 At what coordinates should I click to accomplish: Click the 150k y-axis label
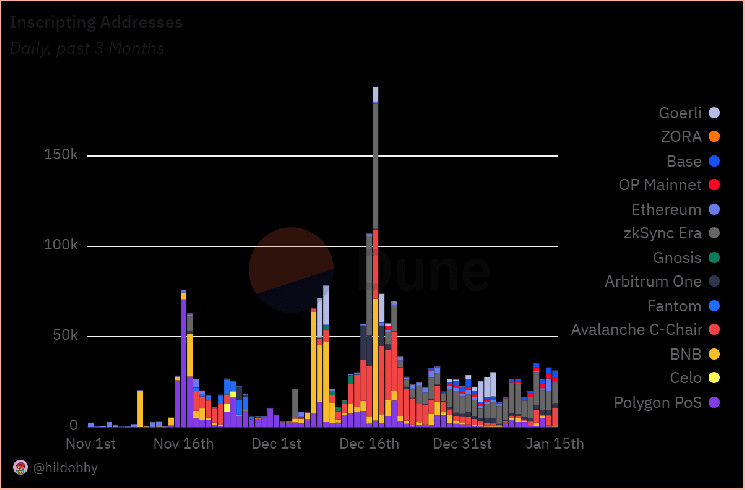click(x=60, y=154)
